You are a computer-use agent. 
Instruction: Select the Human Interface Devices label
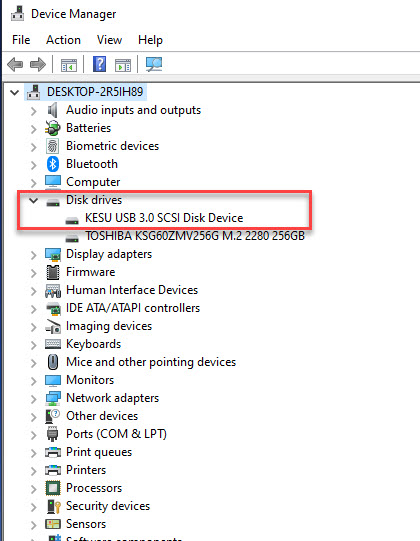pos(132,290)
